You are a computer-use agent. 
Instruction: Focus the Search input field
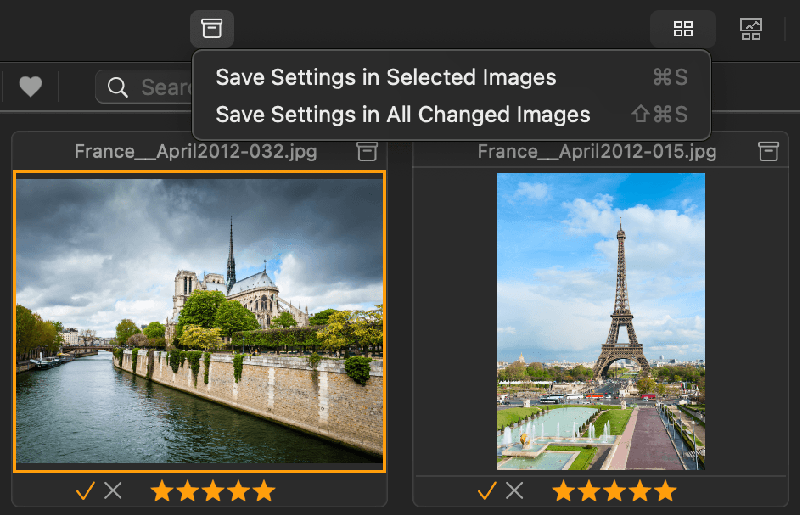coord(144,87)
